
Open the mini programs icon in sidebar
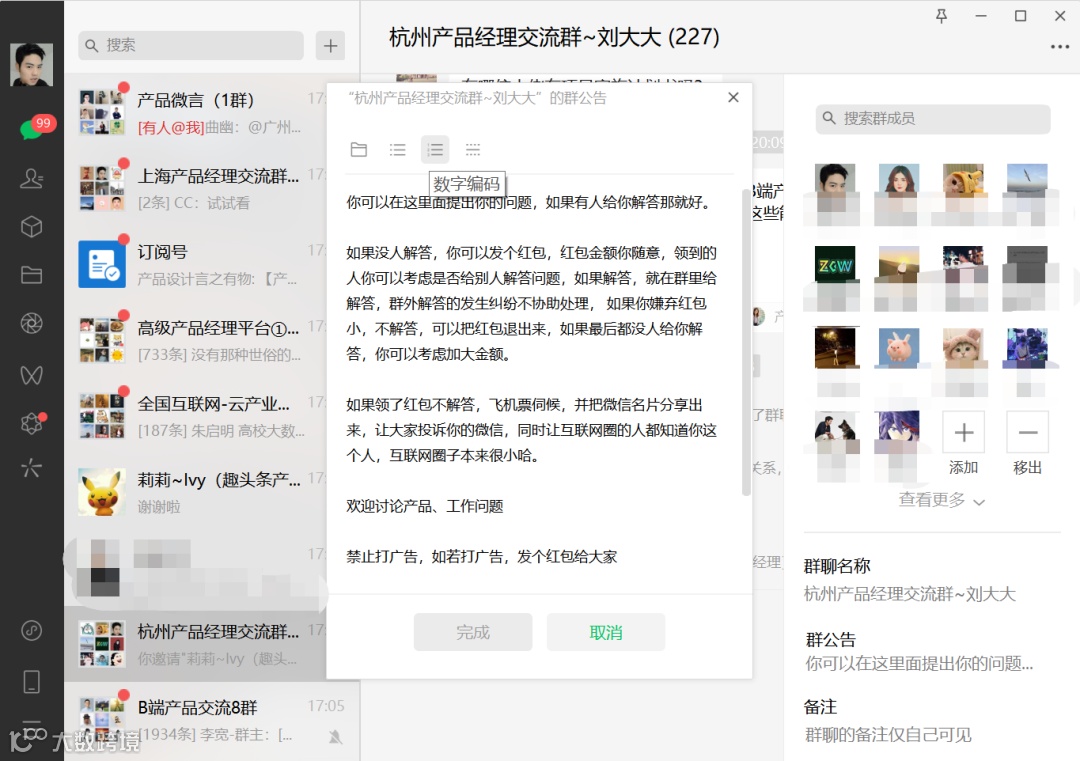31,630
